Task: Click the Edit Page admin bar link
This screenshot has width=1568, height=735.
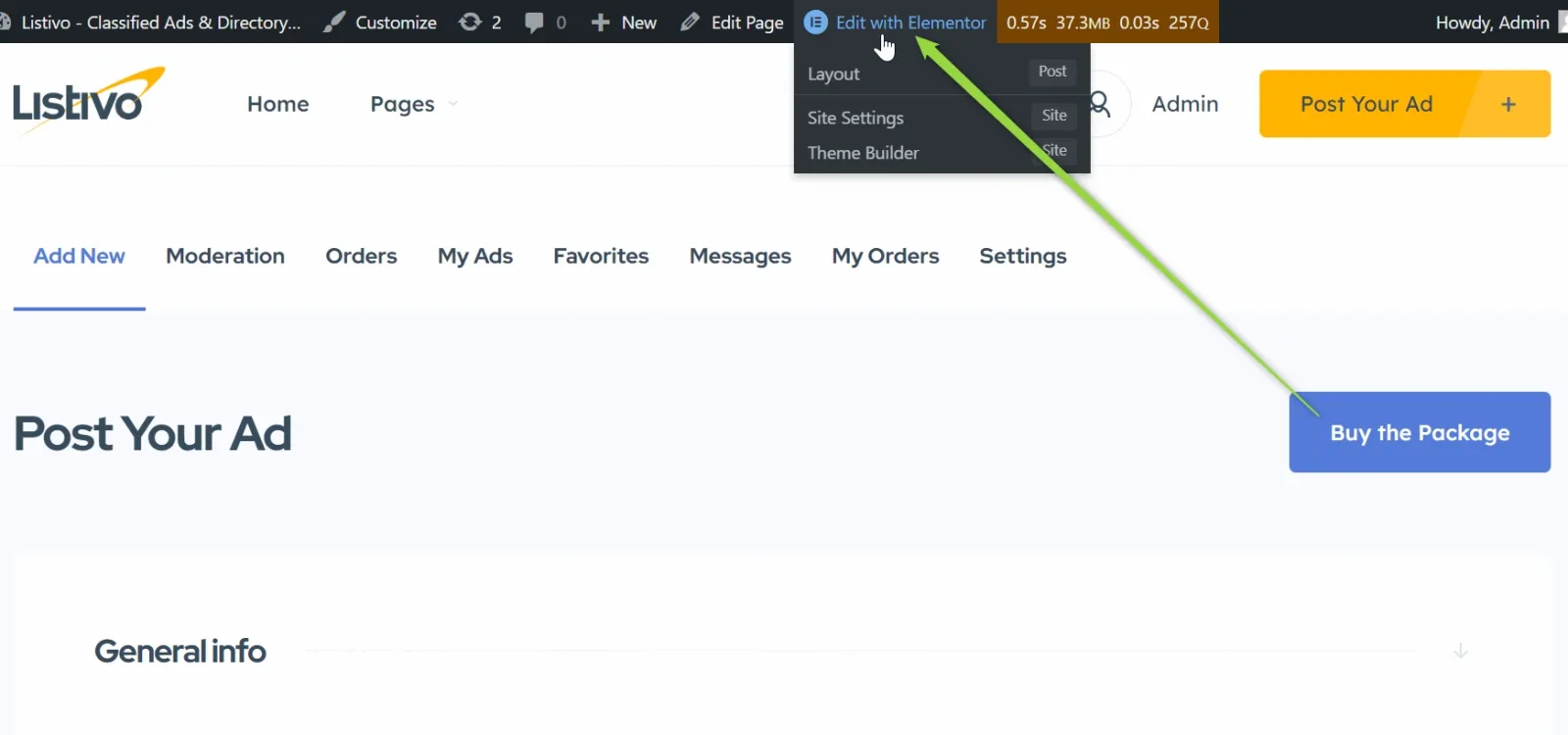Action: [x=748, y=22]
